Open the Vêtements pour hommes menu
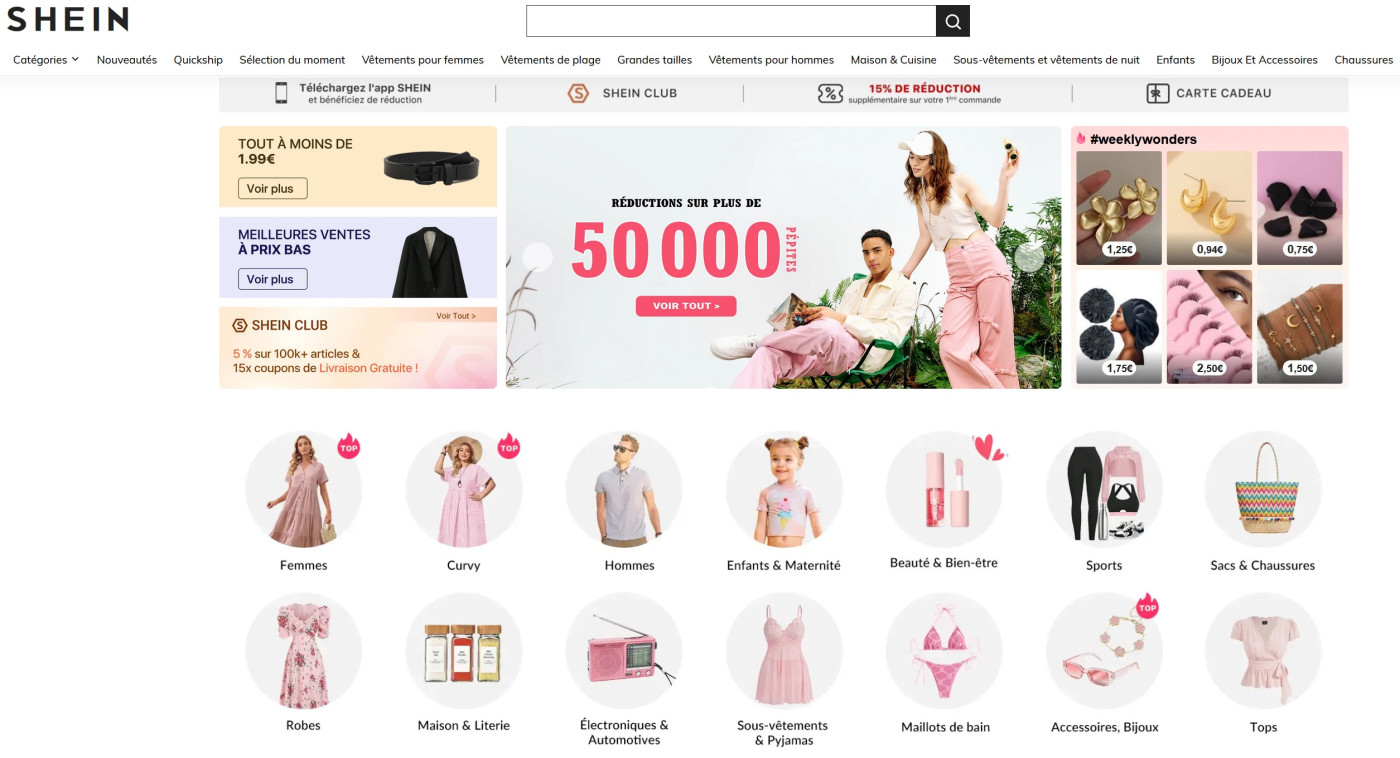 pyautogui.click(x=770, y=59)
